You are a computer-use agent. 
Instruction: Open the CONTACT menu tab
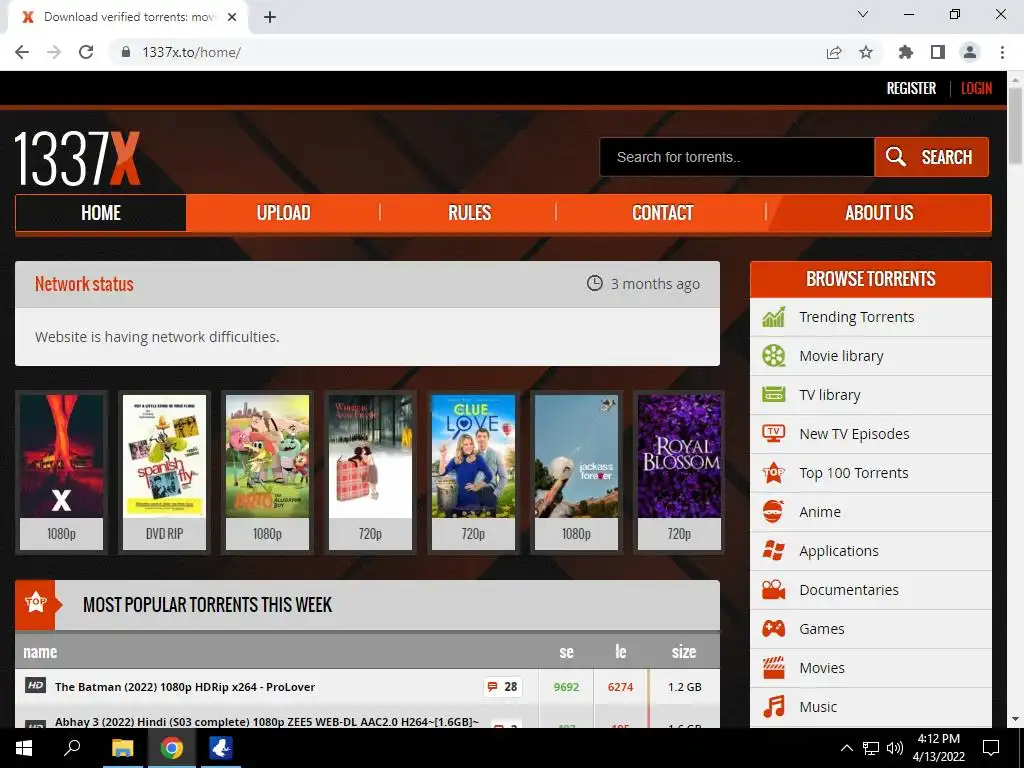pos(662,213)
